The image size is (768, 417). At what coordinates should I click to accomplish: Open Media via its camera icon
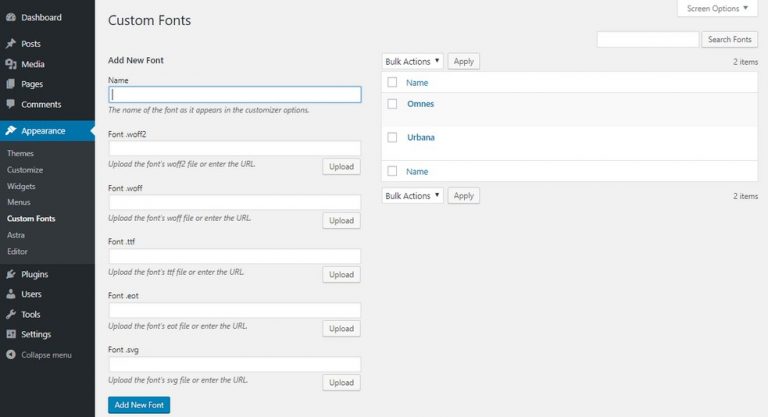[x=11, y=64]
